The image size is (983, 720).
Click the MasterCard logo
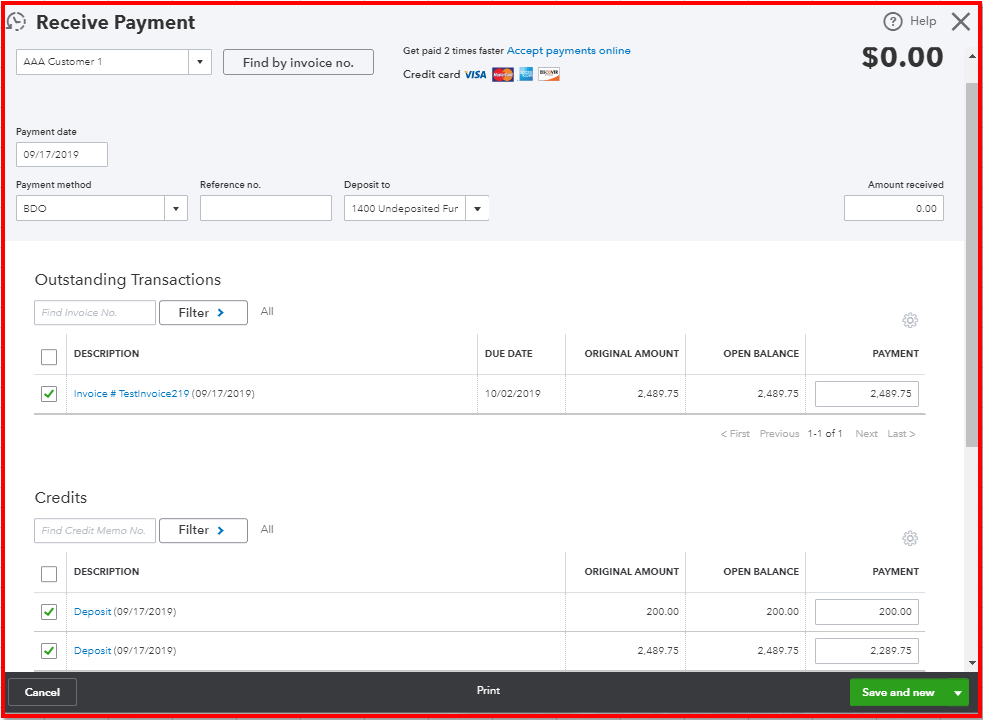point(503,75)
